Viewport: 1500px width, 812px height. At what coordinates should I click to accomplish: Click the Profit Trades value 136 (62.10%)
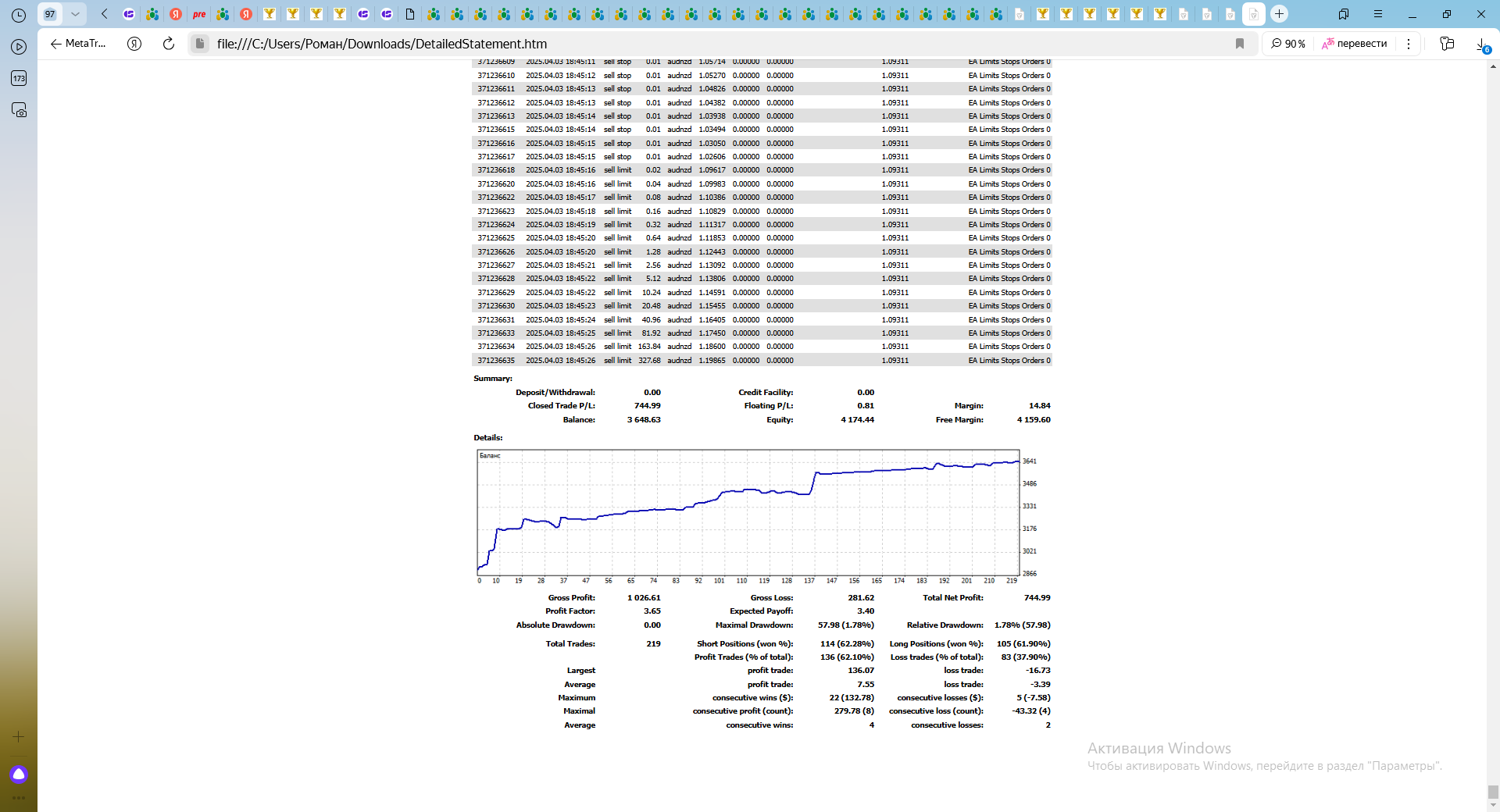coord(848,657)
